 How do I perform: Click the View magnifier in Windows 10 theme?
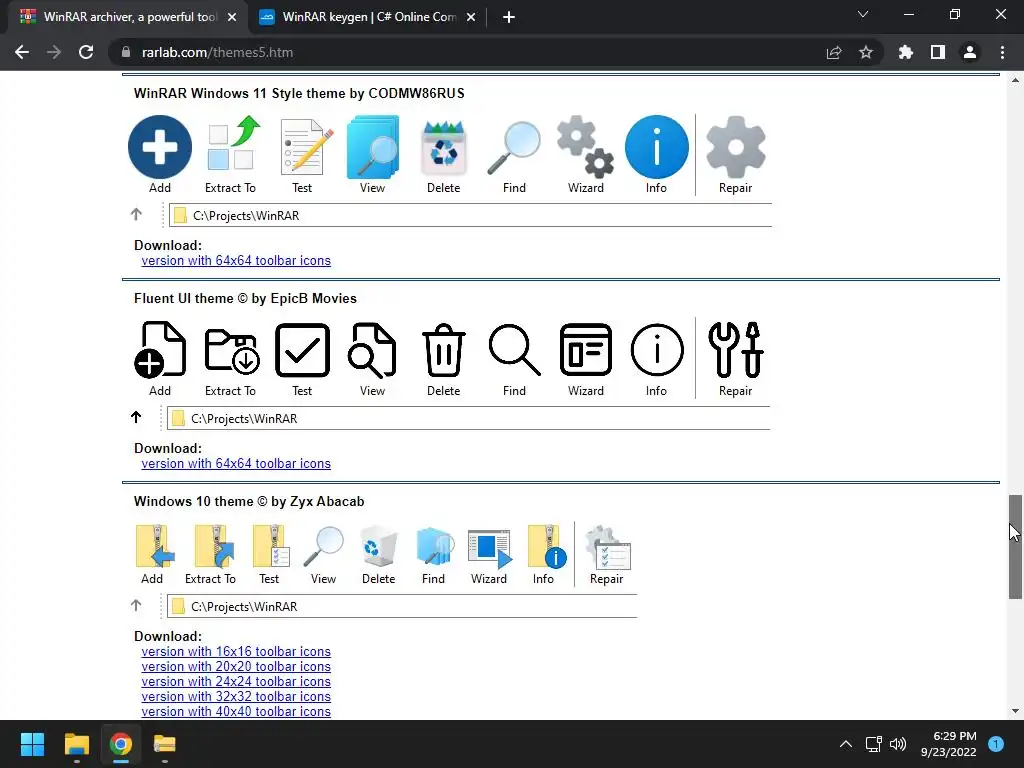[x=324, y=547]
